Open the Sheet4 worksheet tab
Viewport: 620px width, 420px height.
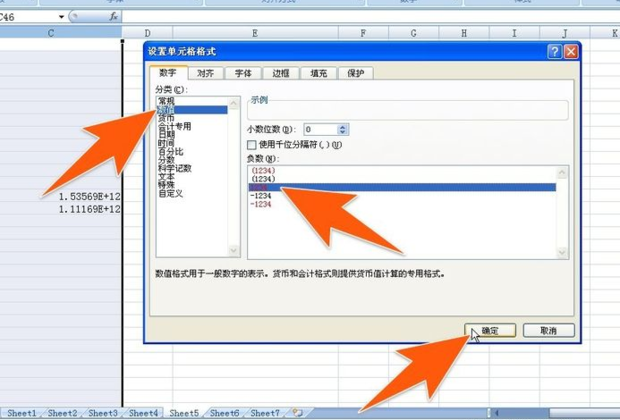[144, 413]
